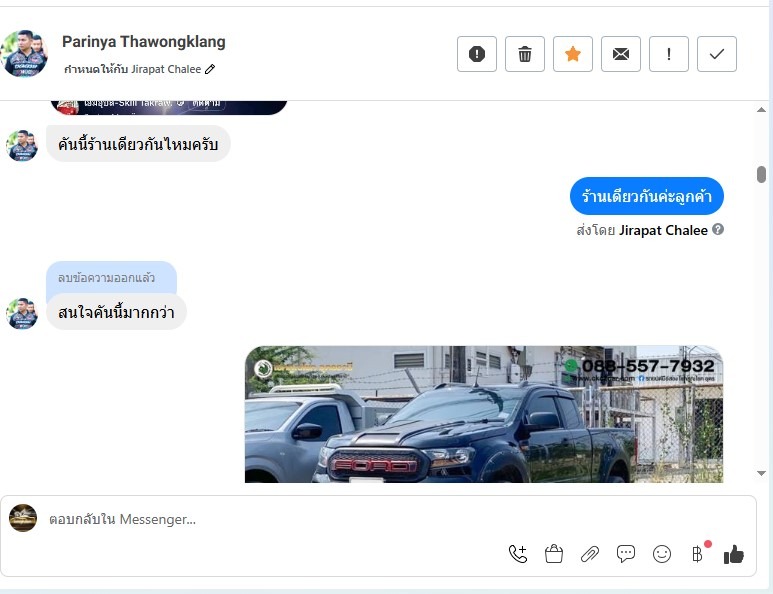The height and width of the screenshot is (594, 773).
Task: Delete conversation with the trash can icon
Action: click(x=525, y=54)
